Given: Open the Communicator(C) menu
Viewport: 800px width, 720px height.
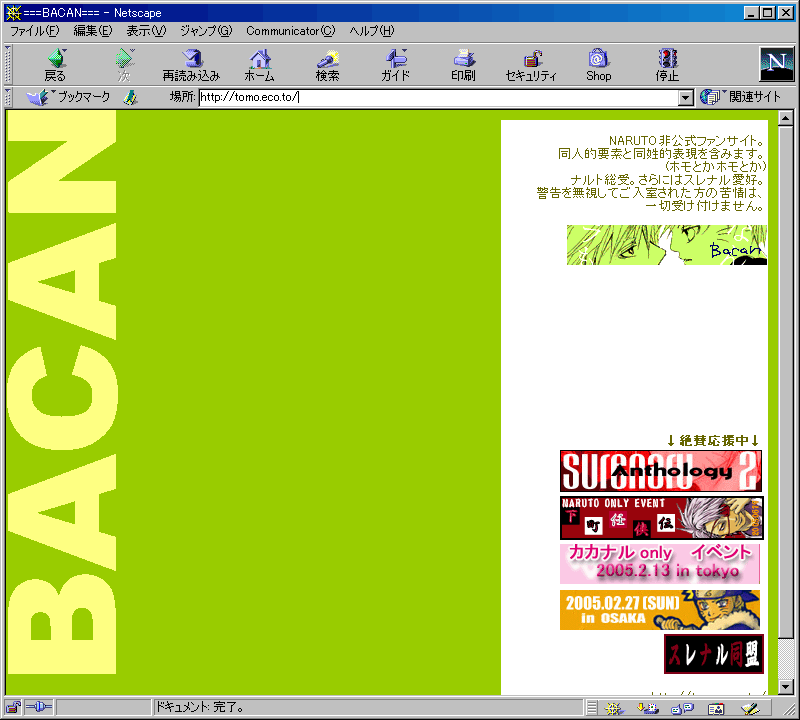Looking at the screenshot, I should [x=291, y=31].
